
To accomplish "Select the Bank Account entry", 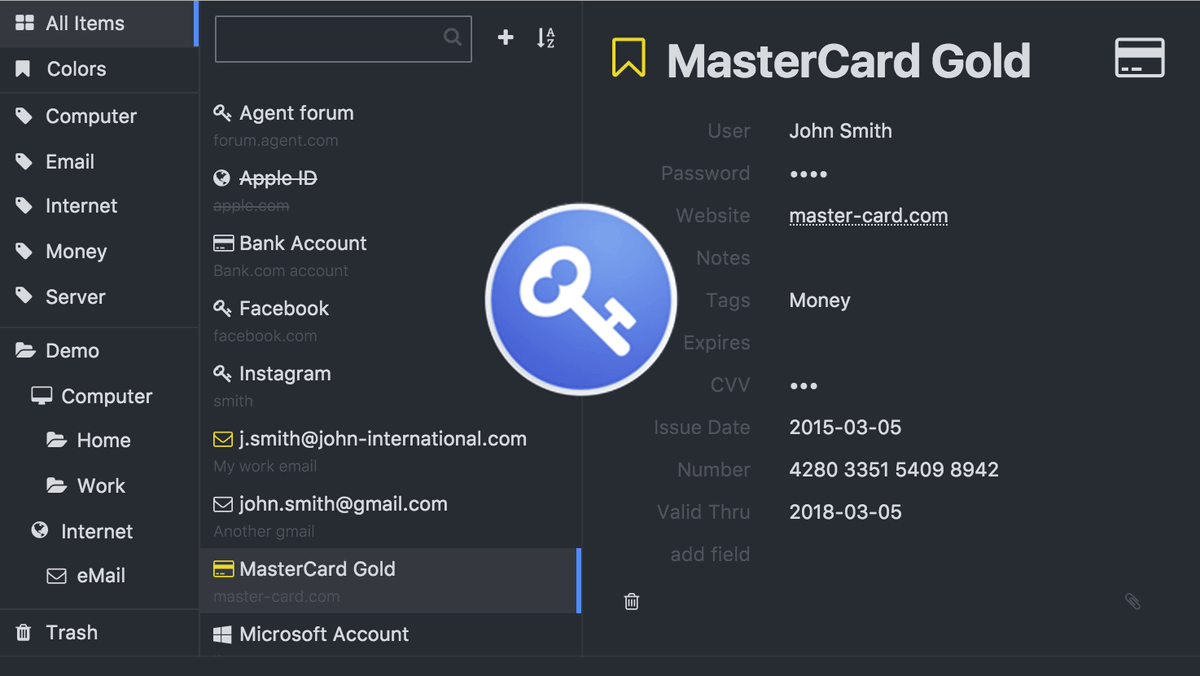I will [x=390, y=255].
